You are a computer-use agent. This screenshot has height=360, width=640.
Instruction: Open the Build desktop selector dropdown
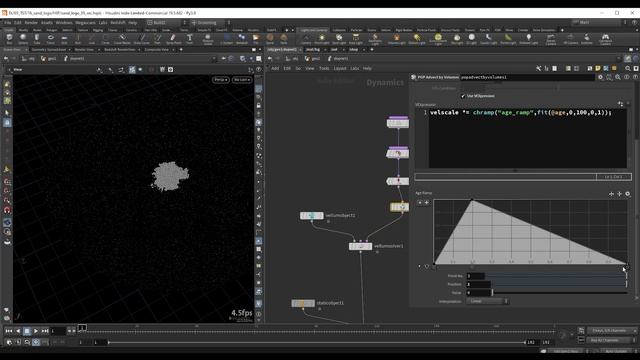coord(167,22)
